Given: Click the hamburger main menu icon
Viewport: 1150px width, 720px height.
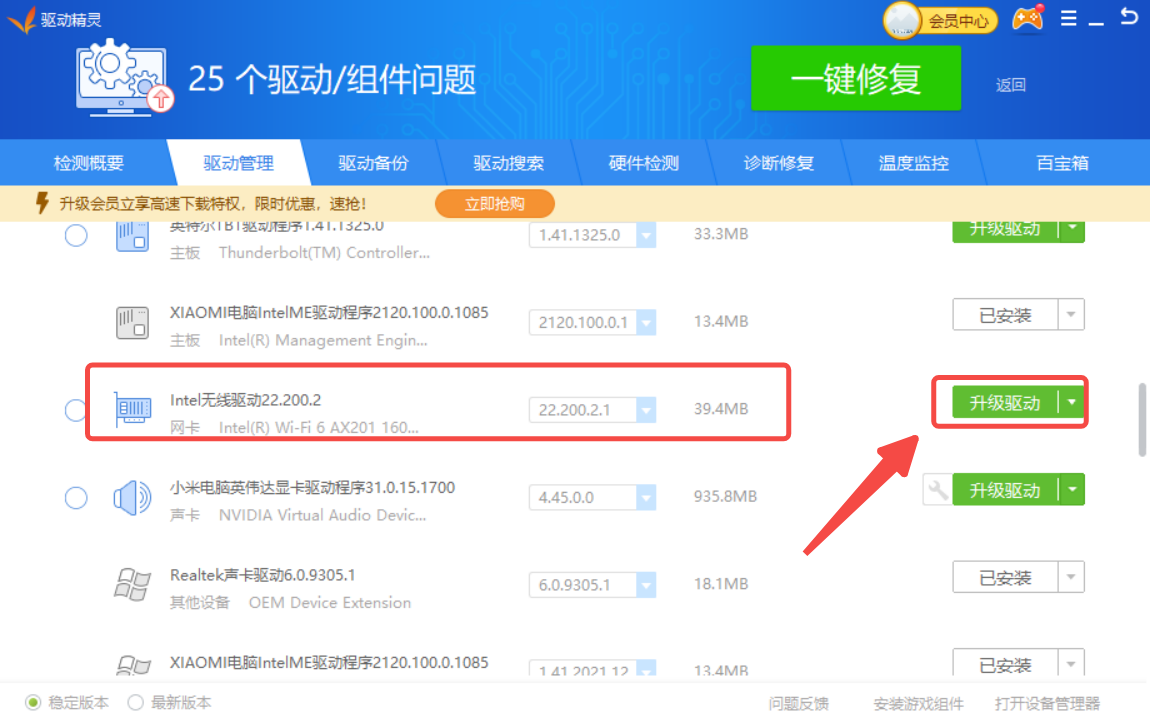Looking at the screenshot, I should (1067, 16).
